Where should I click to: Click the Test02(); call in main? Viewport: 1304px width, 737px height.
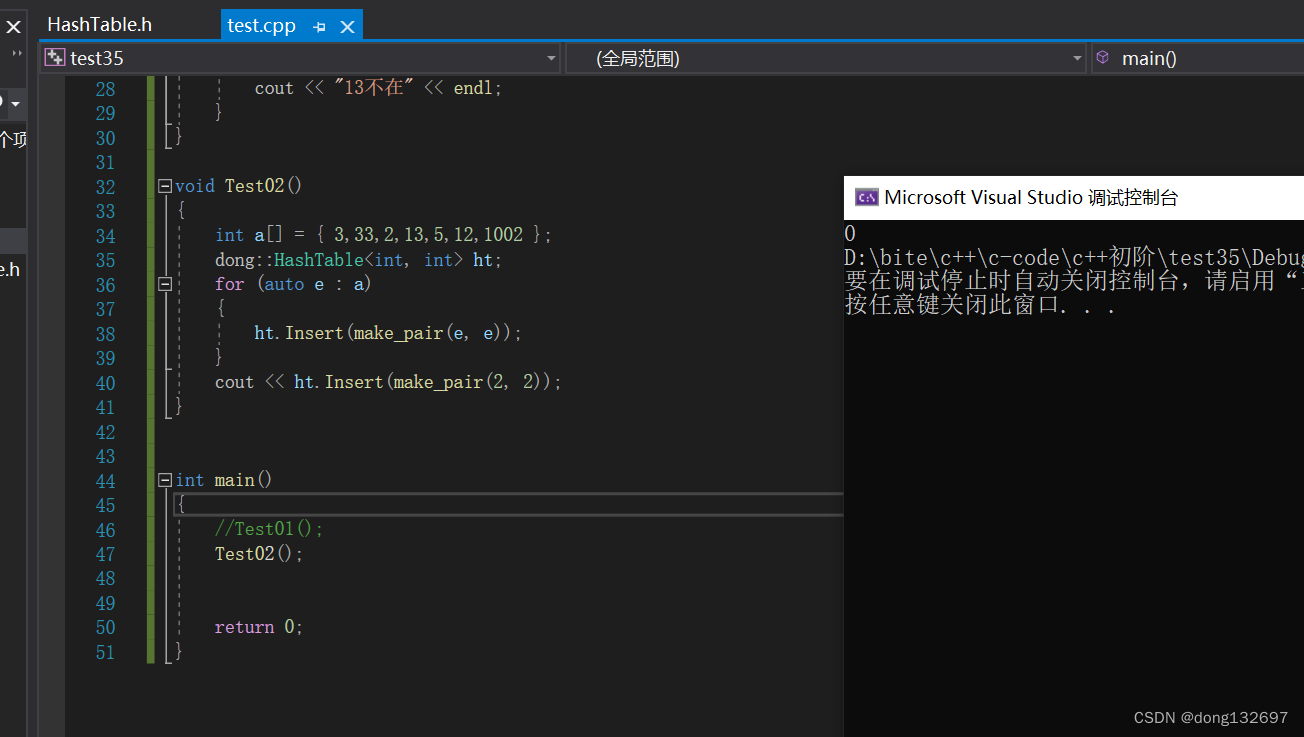click(x=259, y=553)
